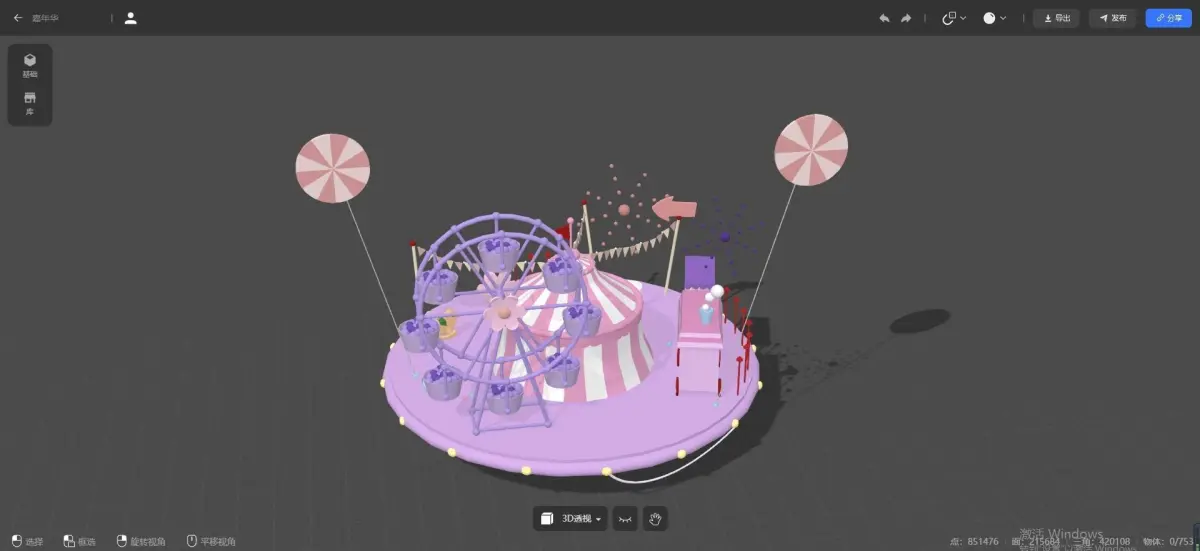
Task: Open the 基础 basic shapes cube panel
Action: (30, 65)
